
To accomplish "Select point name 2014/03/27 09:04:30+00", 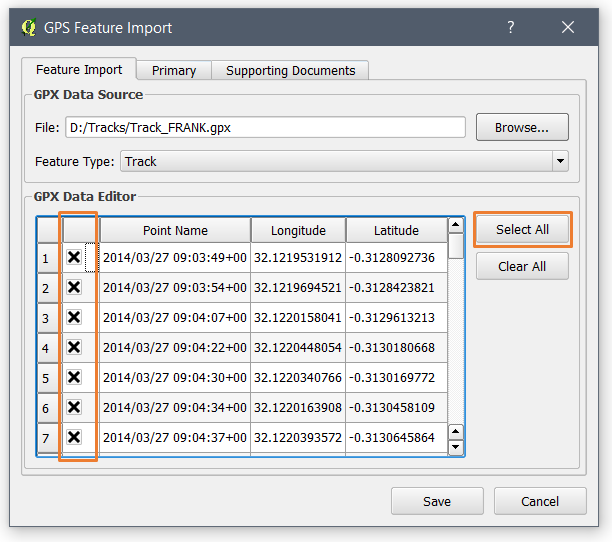I will point(175,377).
